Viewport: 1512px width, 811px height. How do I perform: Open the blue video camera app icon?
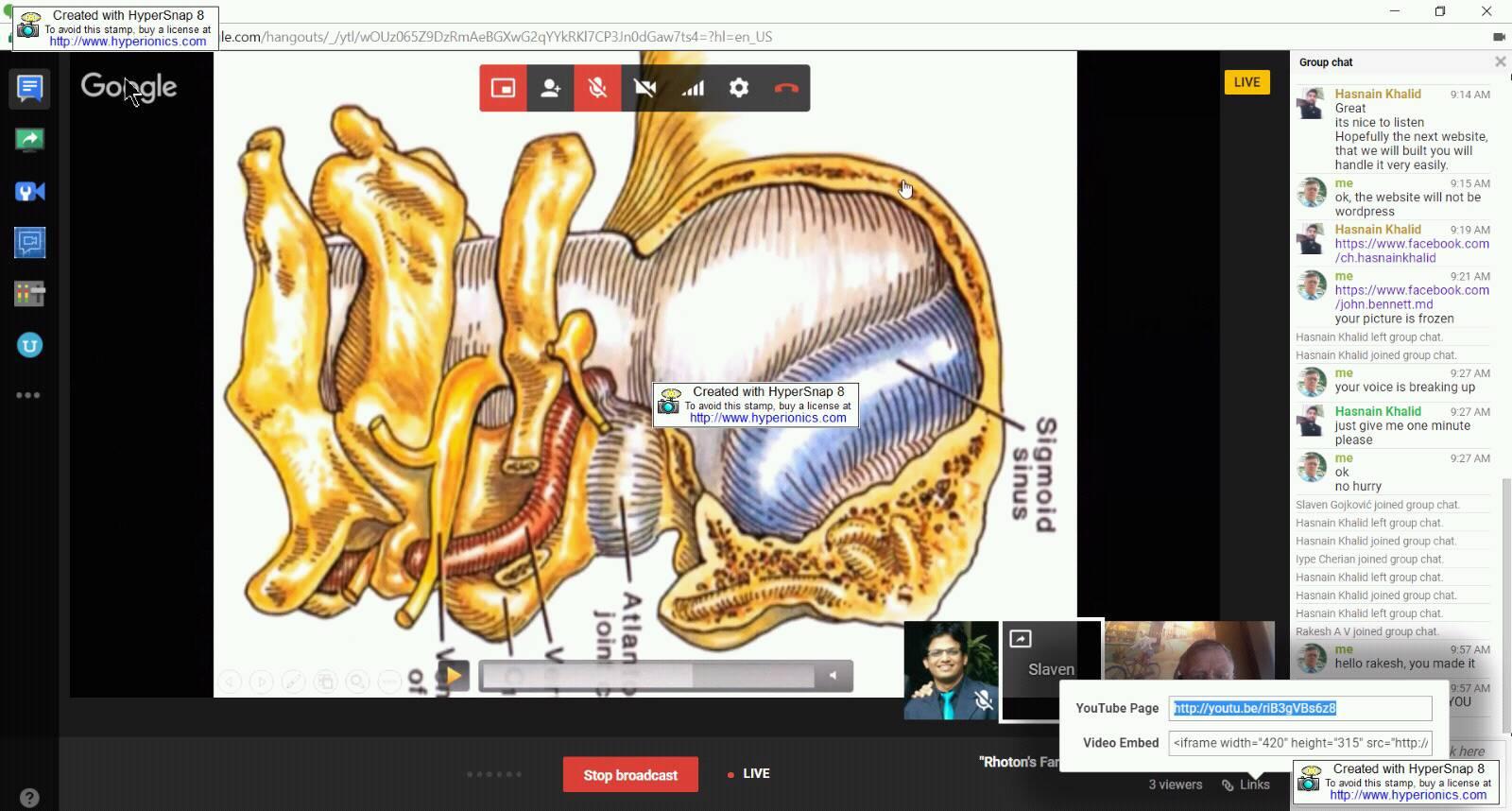(29, 192)
